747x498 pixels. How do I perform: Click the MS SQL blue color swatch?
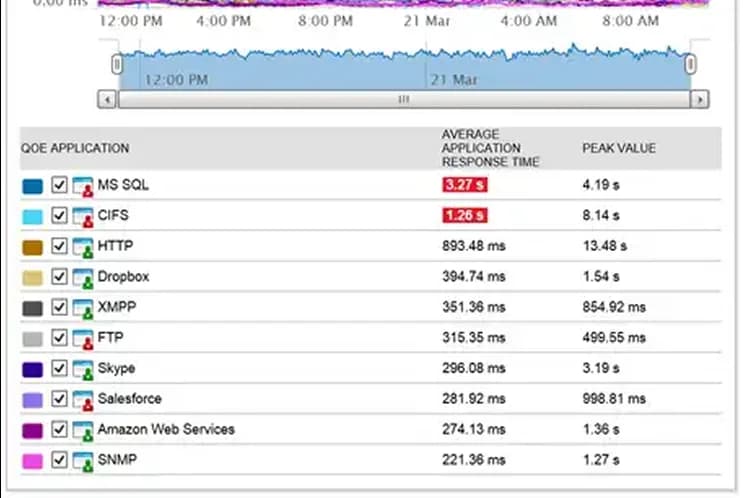tap(32, 186)
